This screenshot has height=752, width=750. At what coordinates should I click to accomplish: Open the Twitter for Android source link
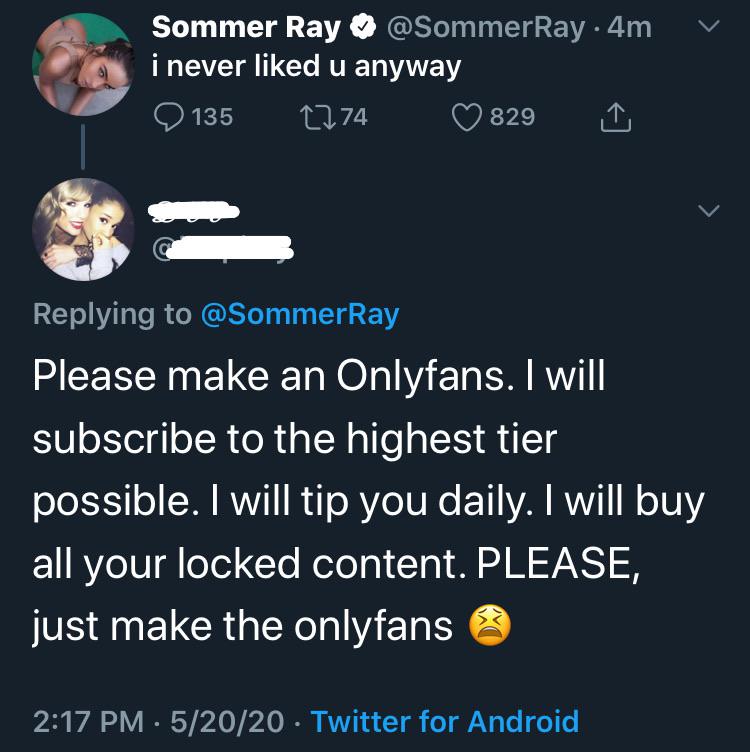(445, 721)
